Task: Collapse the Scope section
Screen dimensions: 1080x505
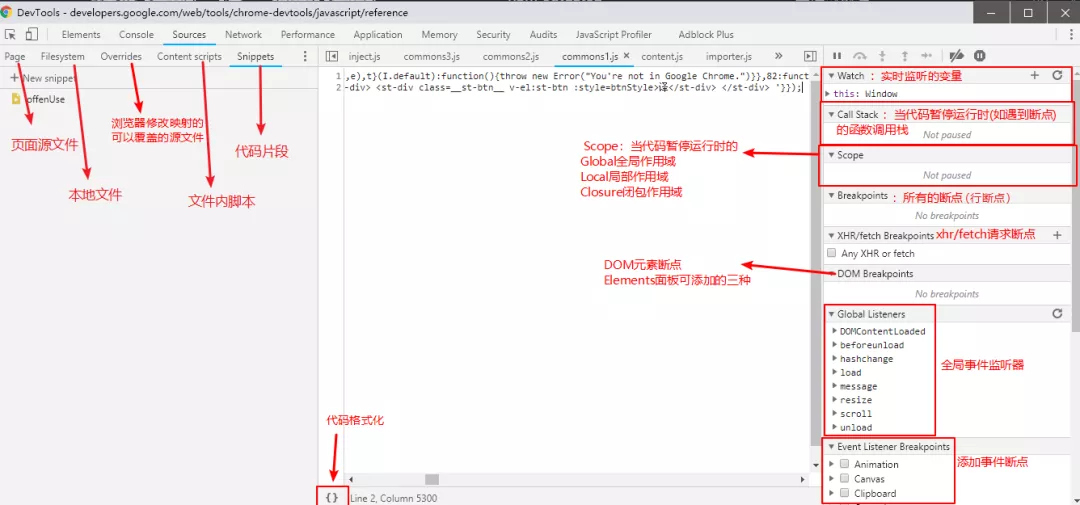Action: coord(831,155)
